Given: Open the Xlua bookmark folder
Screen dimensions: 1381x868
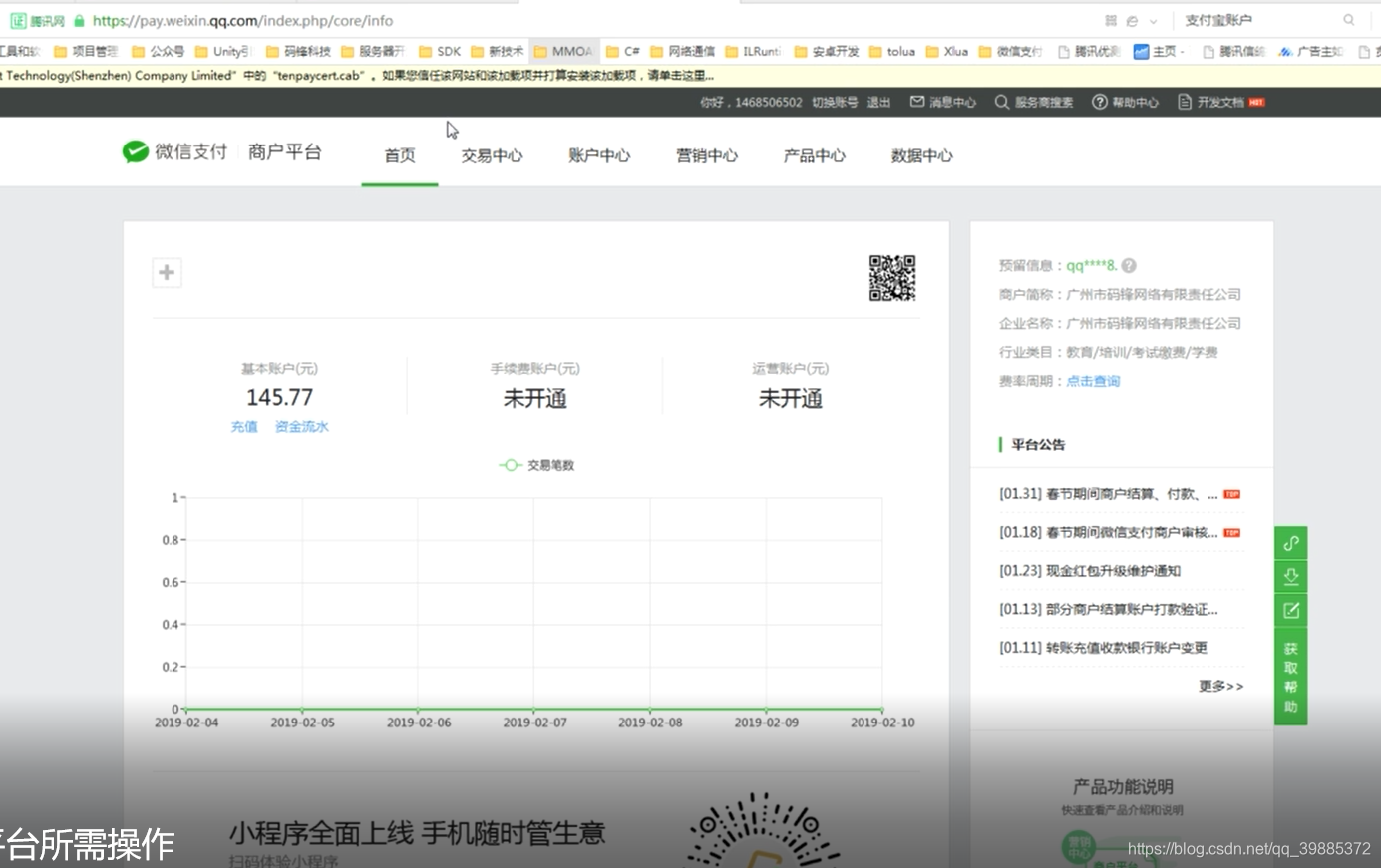Looking at the screenshot, I should 947,51.
